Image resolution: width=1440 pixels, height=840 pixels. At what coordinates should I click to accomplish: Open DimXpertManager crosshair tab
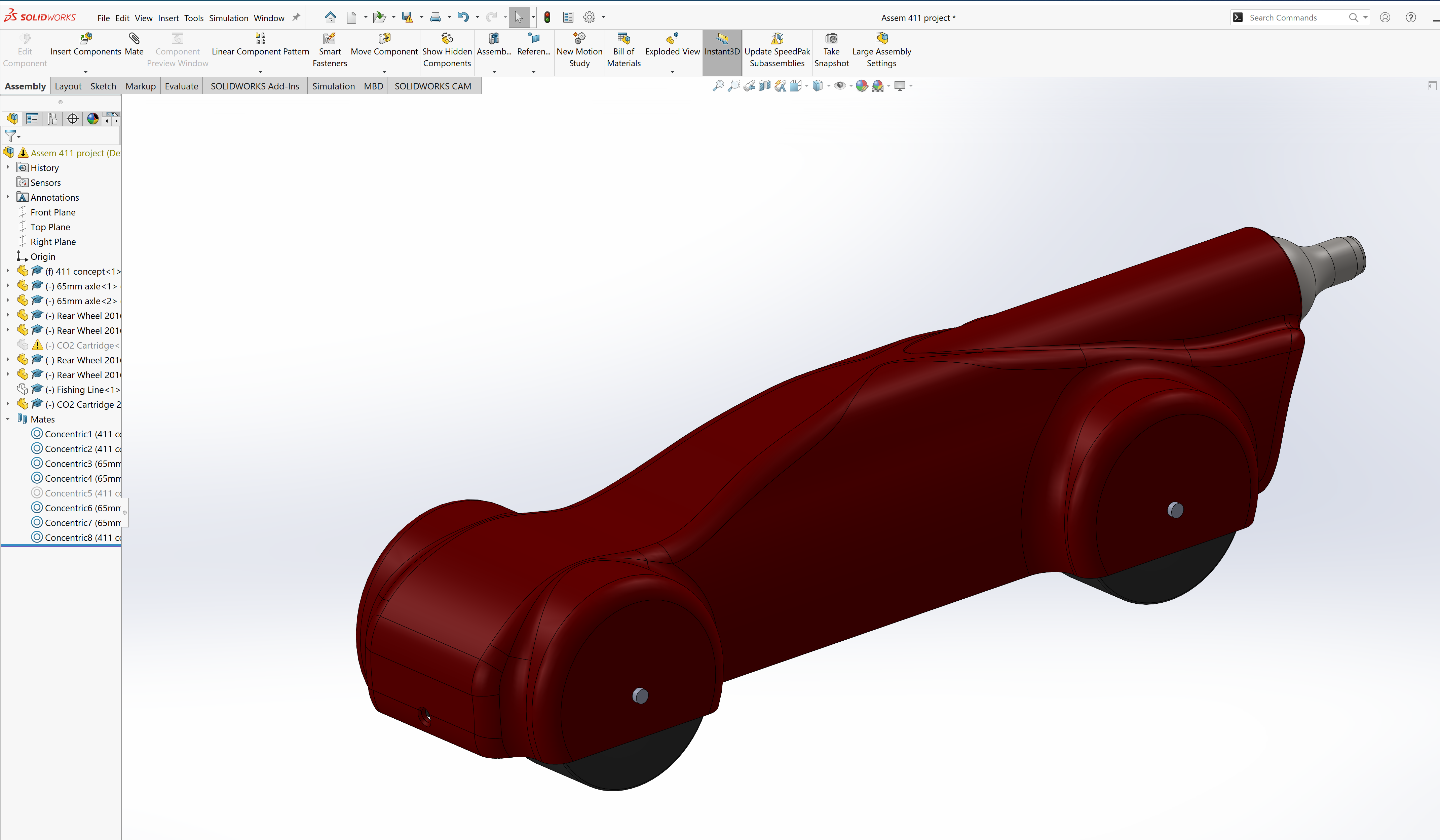tap(73, 119)
